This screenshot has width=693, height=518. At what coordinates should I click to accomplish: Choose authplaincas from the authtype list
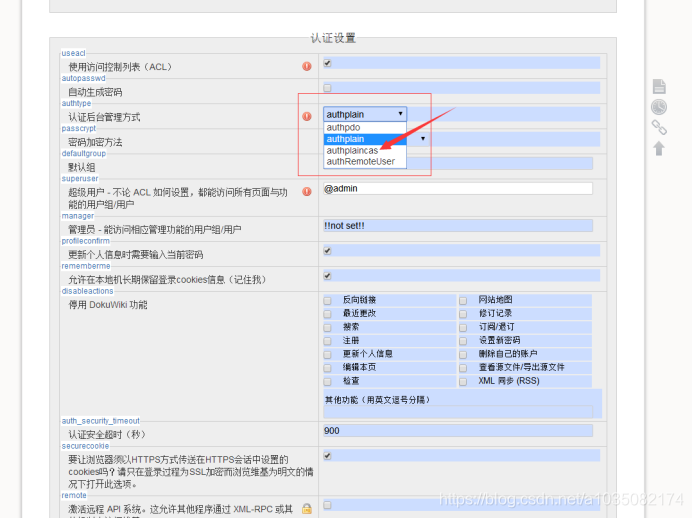(365, 150)
